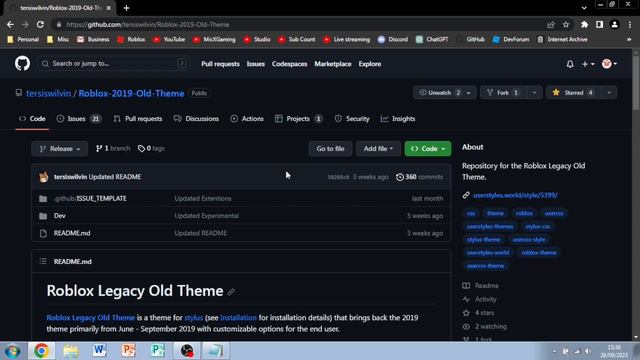Open Explore in the top nav
The image size is (640, 360).
pyautogui.click(x=370, y=64)
